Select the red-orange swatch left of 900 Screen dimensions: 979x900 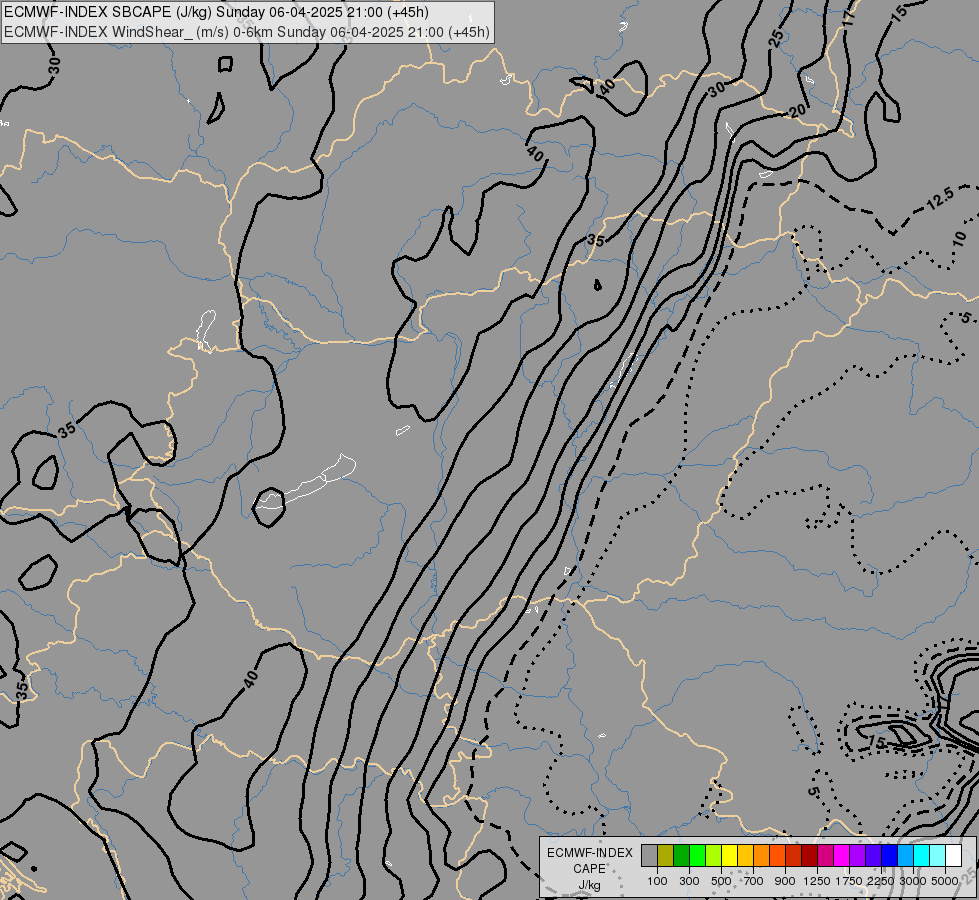777,856
